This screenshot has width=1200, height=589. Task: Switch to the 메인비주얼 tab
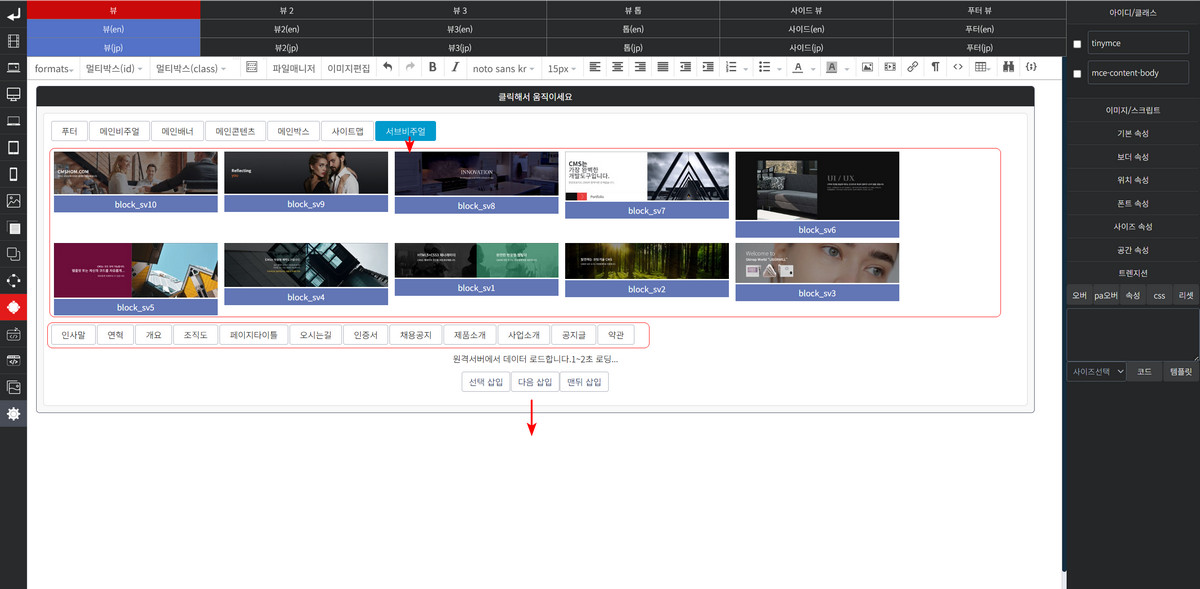pyautogui.click(x=120, y=131)
